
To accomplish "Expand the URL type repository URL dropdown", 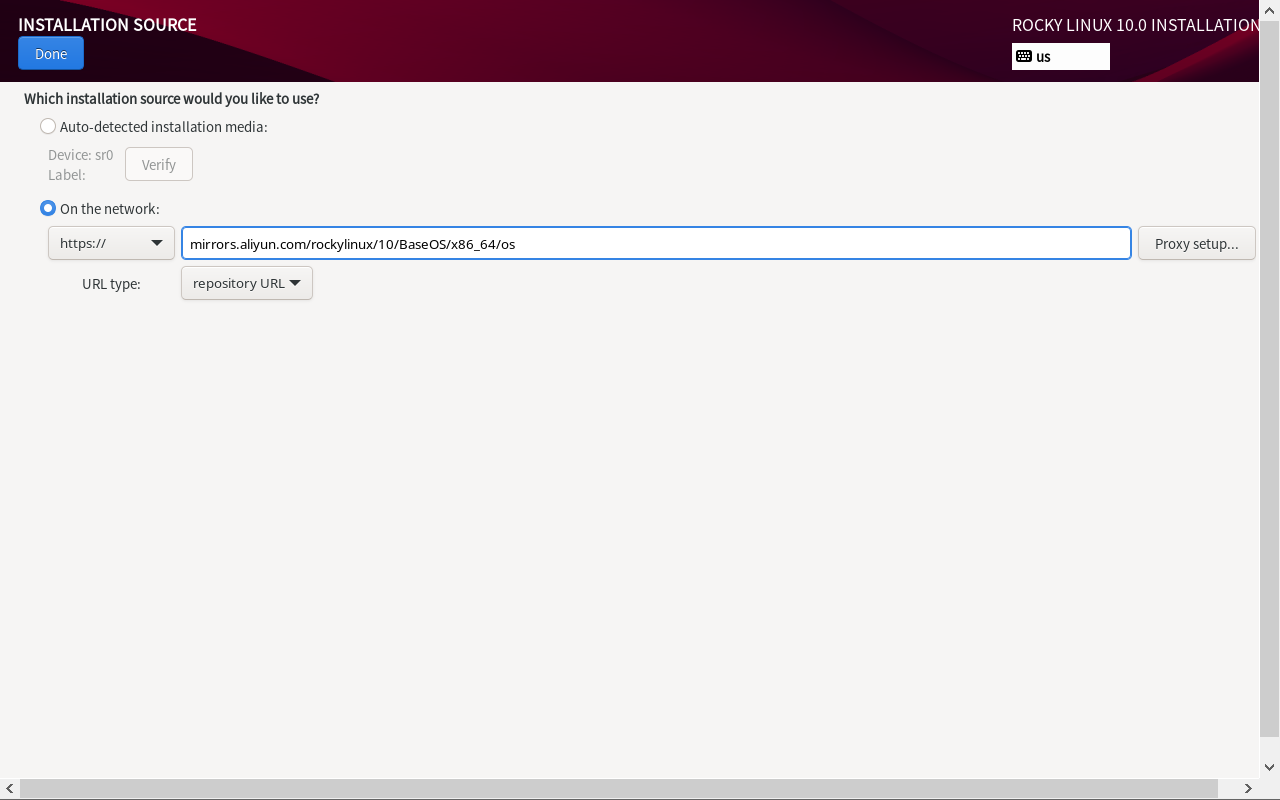I will click(247, 283).
